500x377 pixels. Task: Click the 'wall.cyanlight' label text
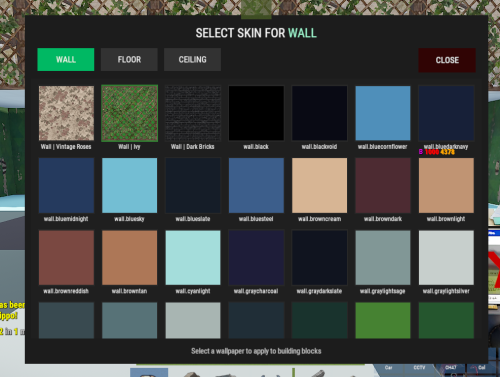click(x=193, y=291)
